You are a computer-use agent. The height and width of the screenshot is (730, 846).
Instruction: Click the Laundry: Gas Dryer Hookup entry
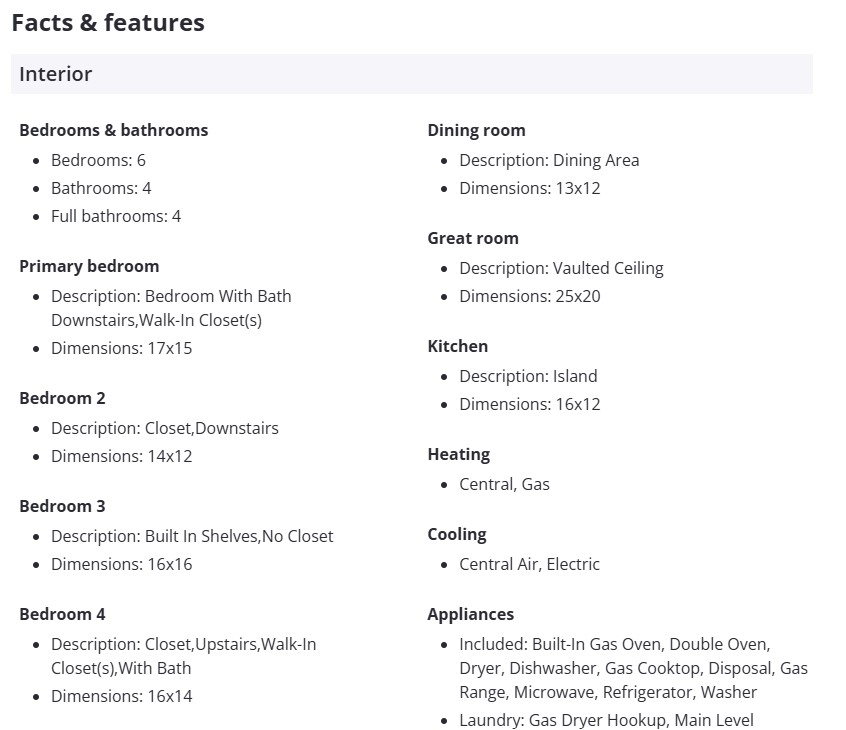pyautogui.click(x=606, y=720)
